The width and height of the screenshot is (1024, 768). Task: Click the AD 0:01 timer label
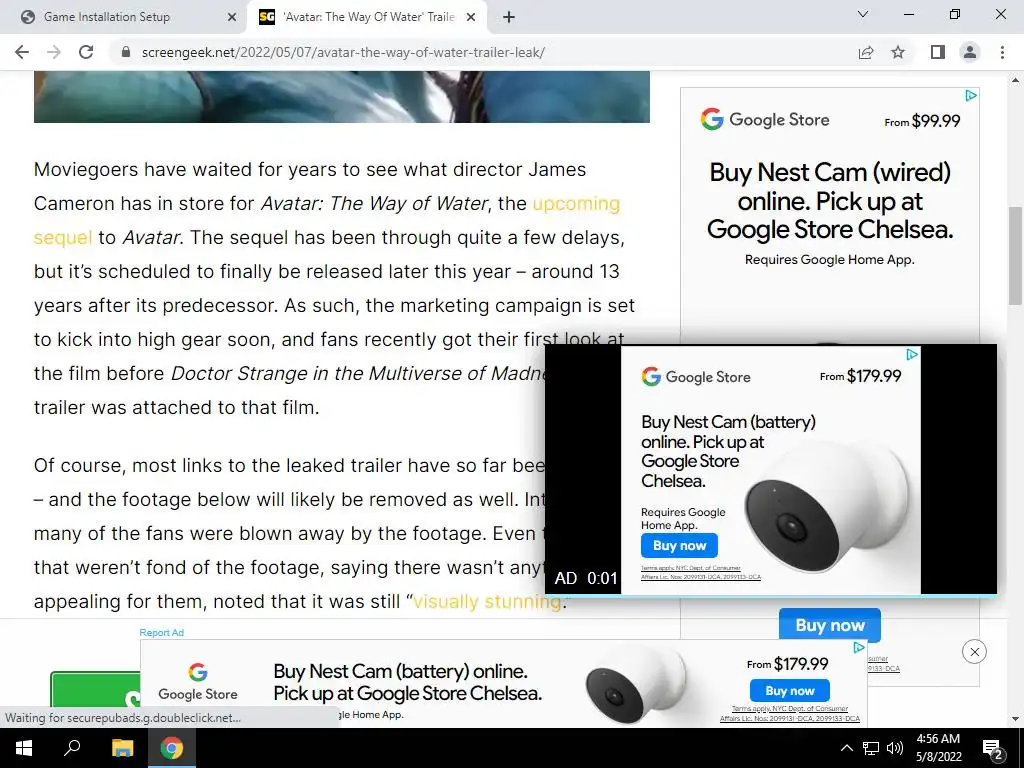coord(586,578)
